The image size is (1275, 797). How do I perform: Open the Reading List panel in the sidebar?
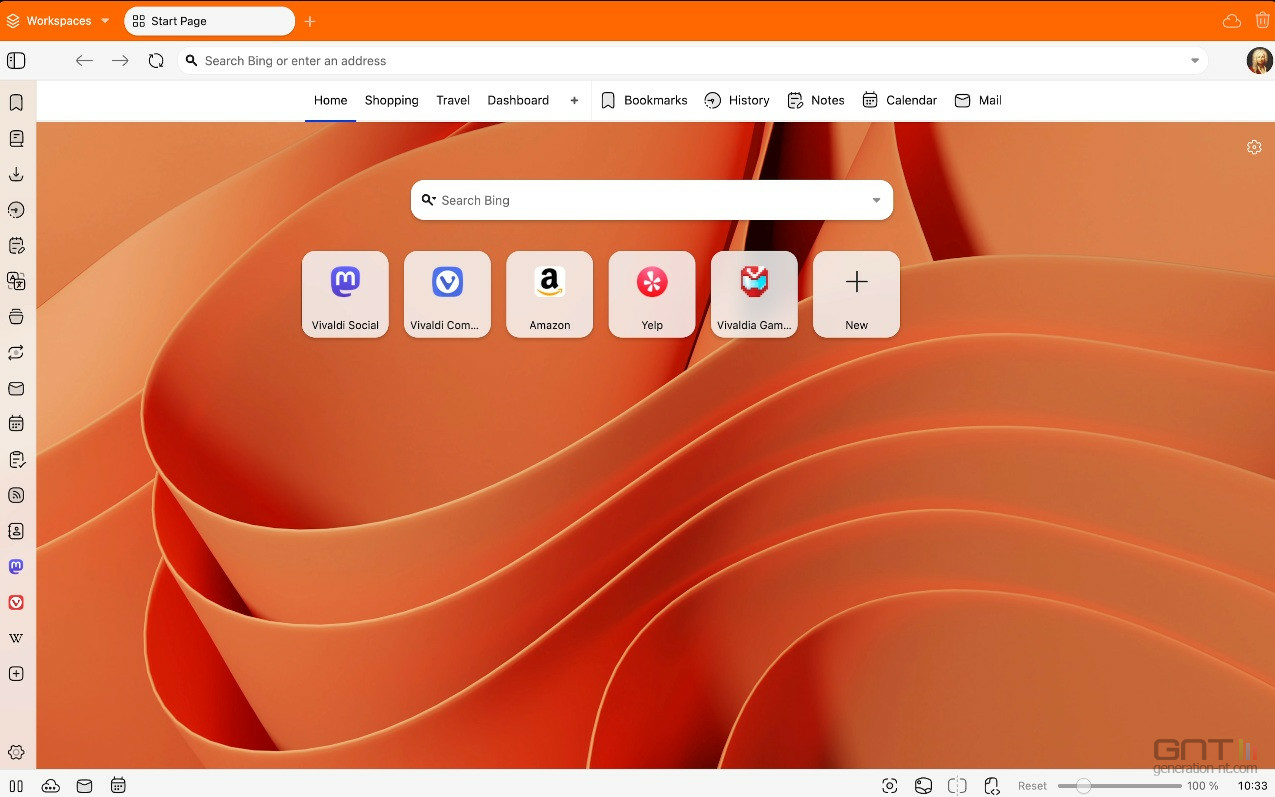pos(16,138)
